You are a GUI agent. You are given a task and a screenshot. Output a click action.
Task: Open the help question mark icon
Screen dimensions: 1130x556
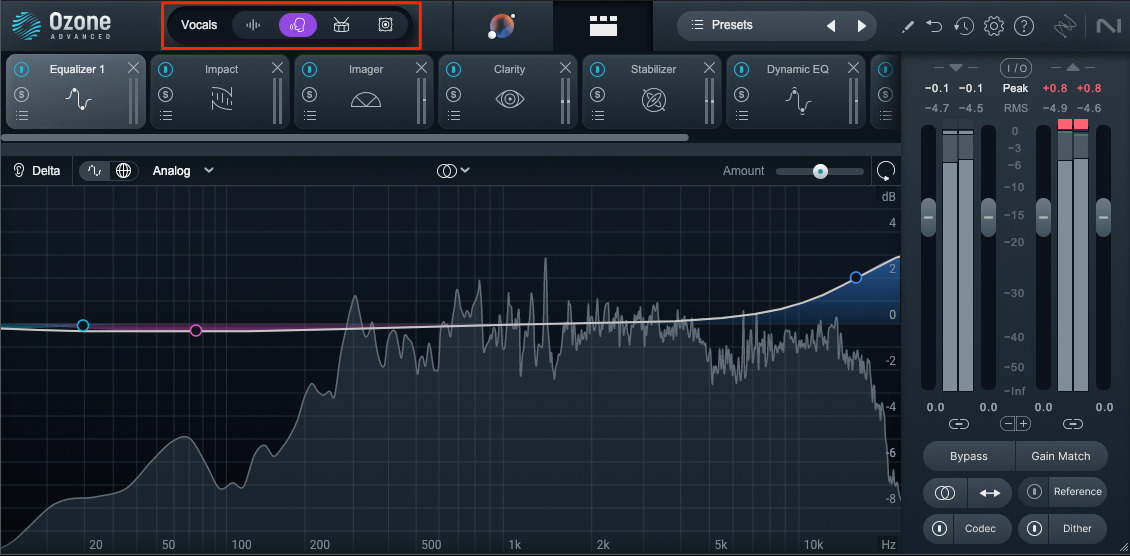(1024, 27)
